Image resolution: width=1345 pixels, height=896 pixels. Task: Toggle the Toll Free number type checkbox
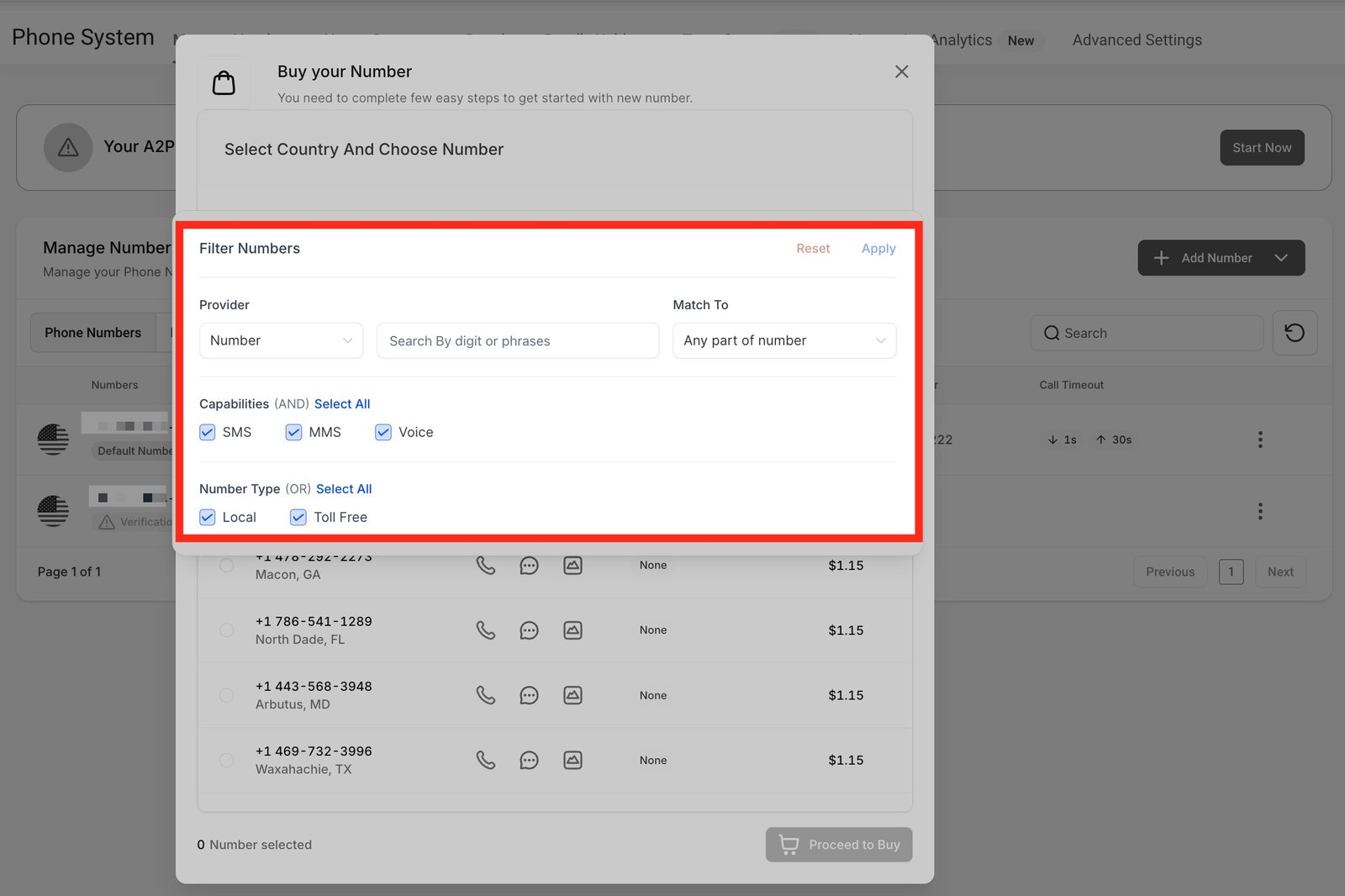pos(298,517)
